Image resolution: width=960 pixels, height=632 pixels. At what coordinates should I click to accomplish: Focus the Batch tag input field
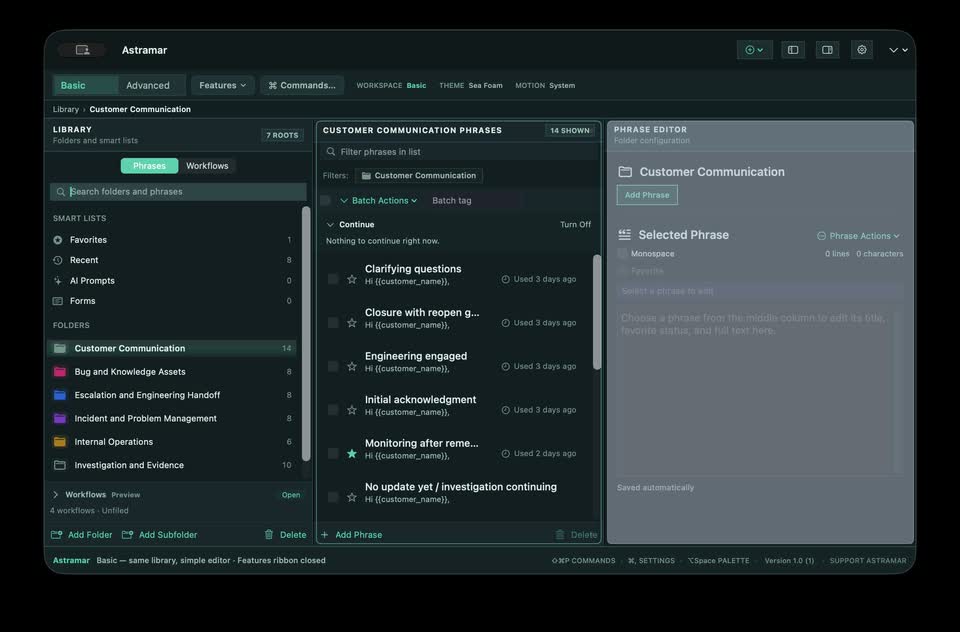click(474, 200)
